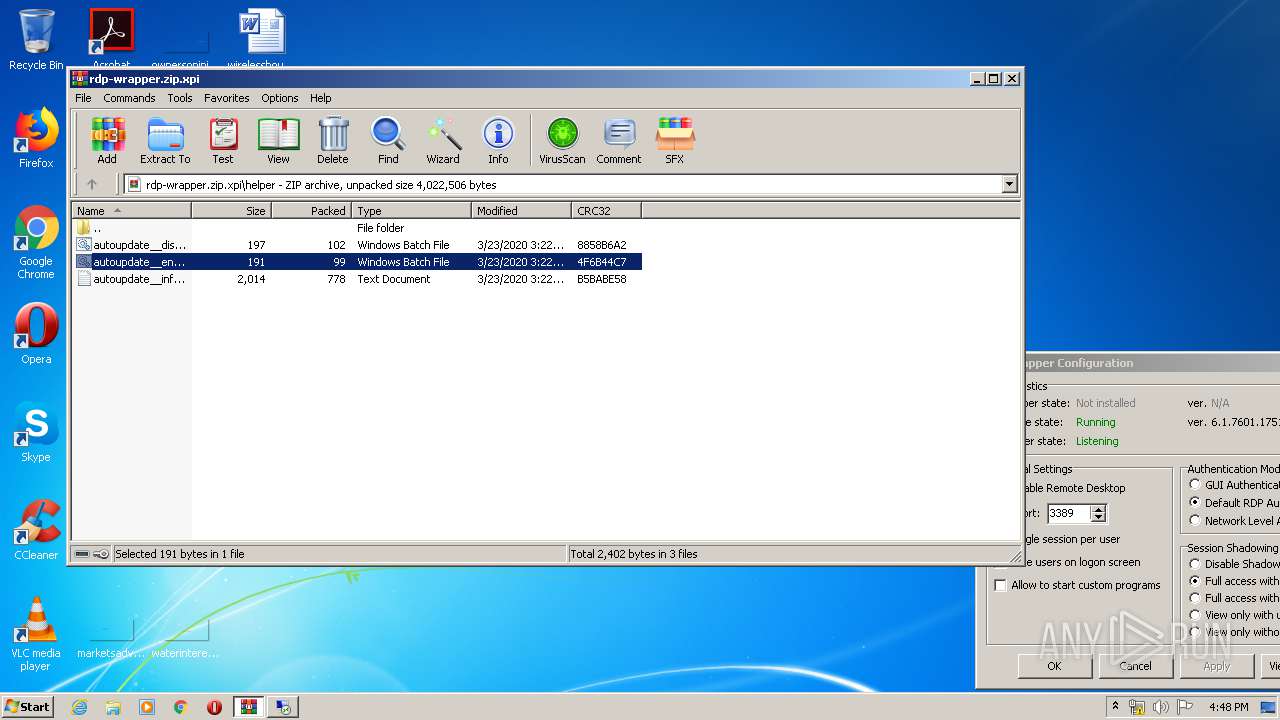Expand the archive path dropdown
Image resolution: width=1280 pixels, height=720 pixels.
pos(1009,184)
